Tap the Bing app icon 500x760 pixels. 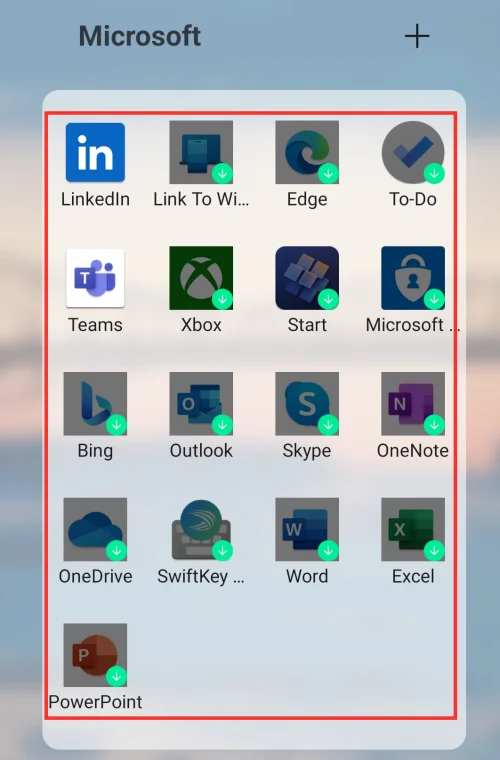(x=95, y=403)
